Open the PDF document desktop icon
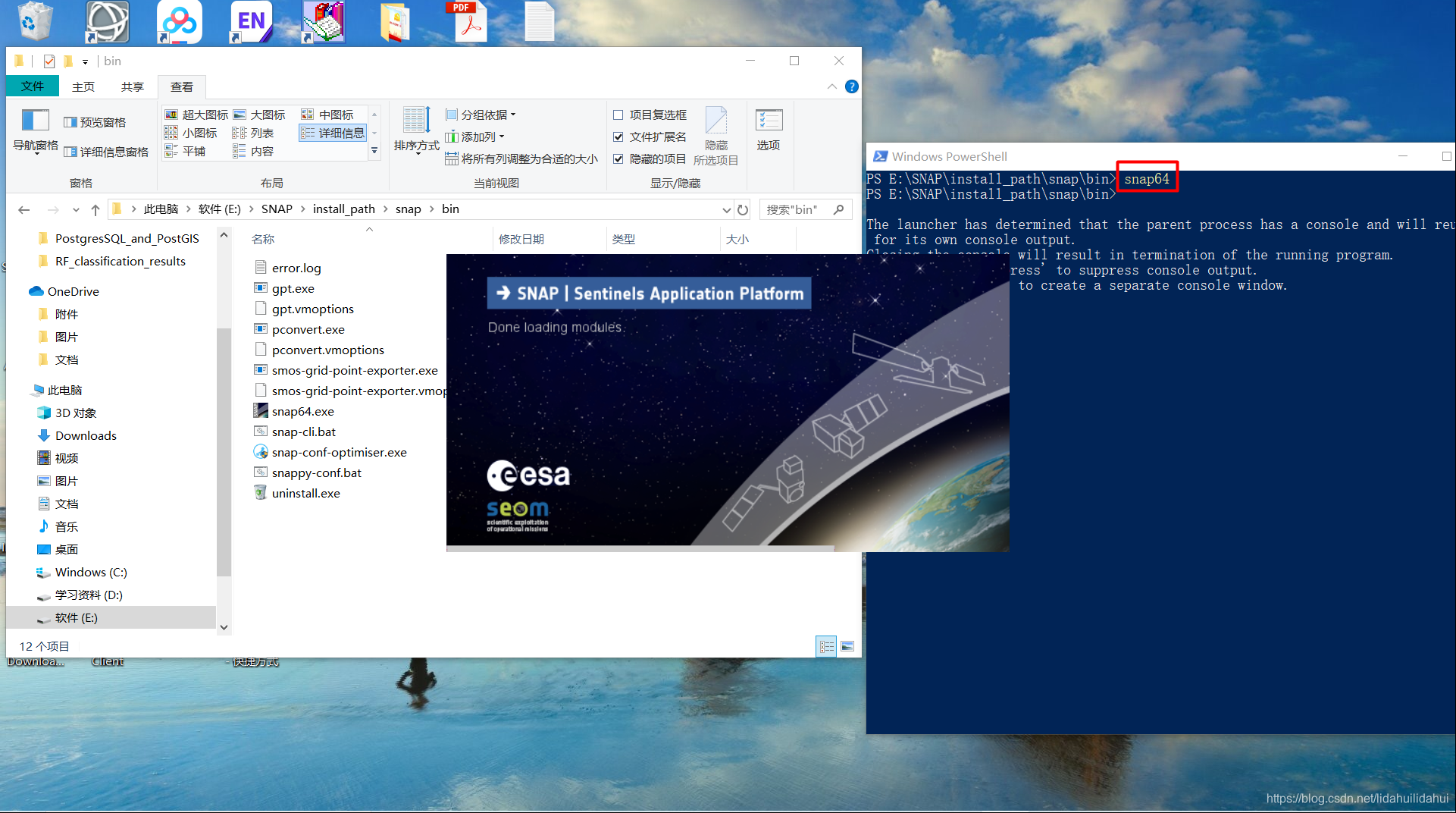 pos(468,21)
